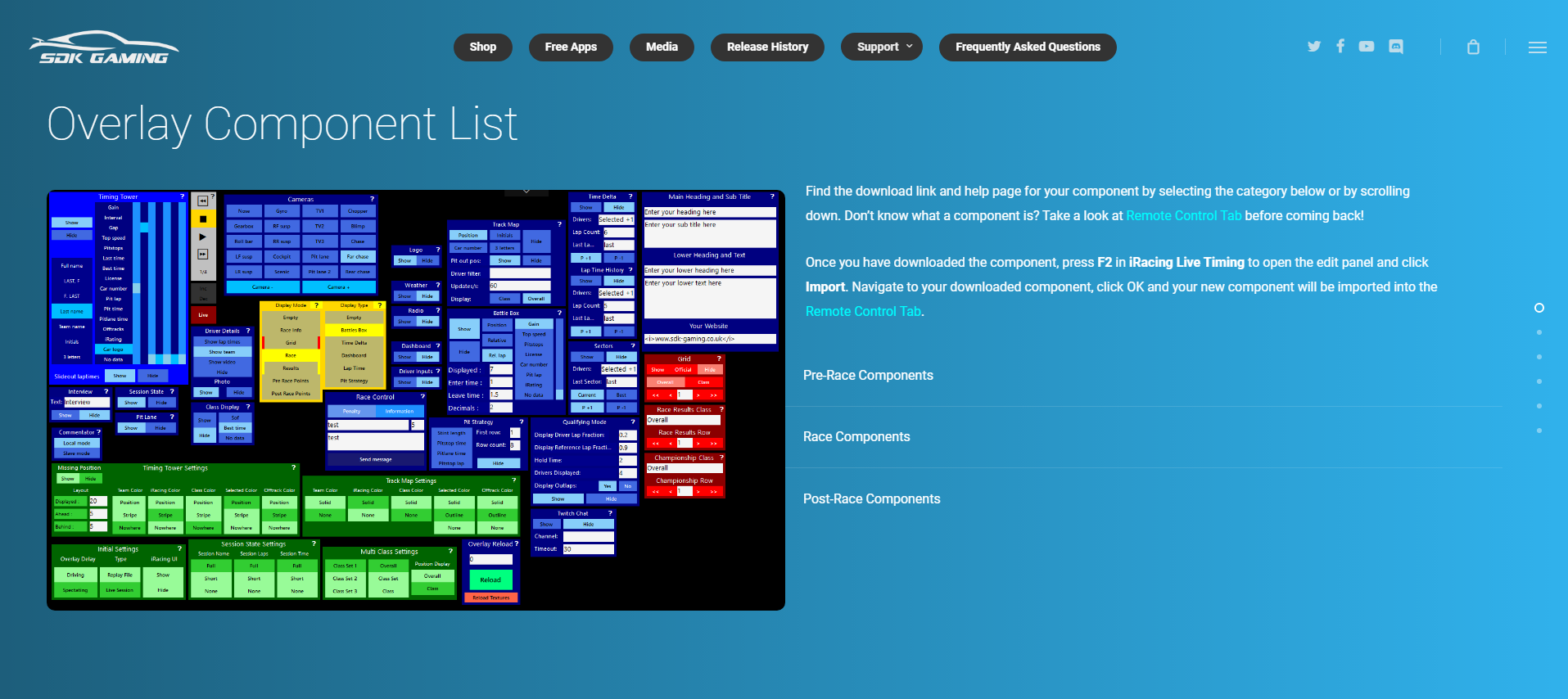The image size is (1568, 699).
Task: Open the Release History menu item
Action: click(x=767, y=47)
